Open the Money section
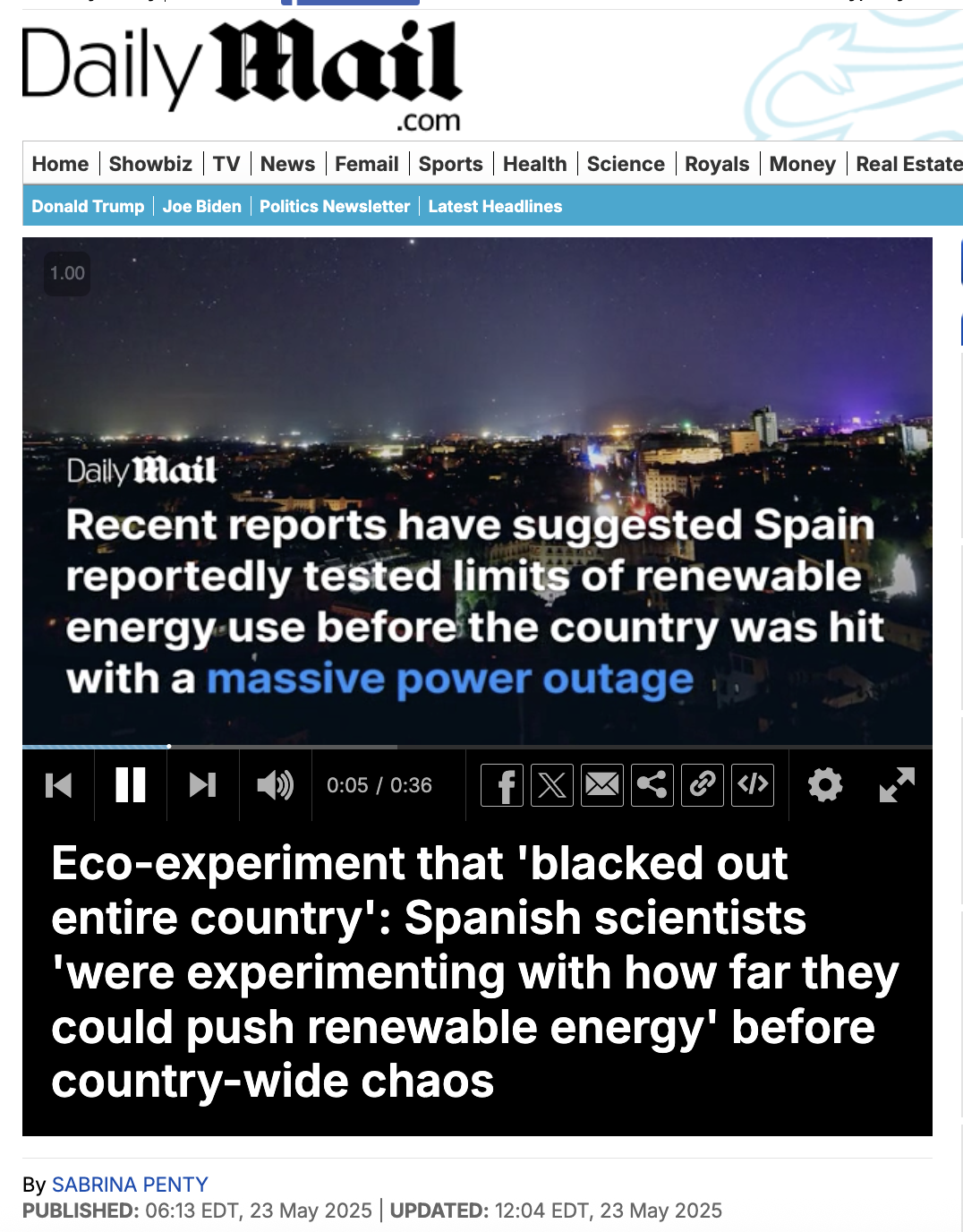 802,164
